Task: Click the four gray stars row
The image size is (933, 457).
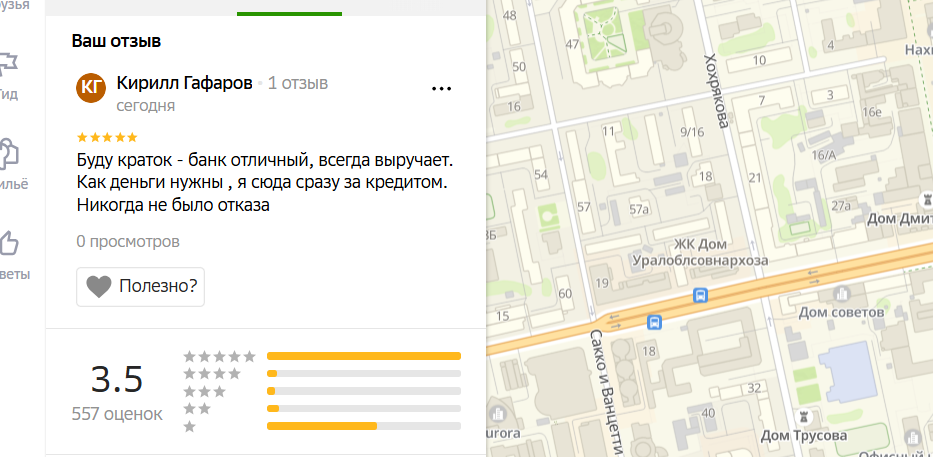Action: pyautogui.click(x=212, y=374)
